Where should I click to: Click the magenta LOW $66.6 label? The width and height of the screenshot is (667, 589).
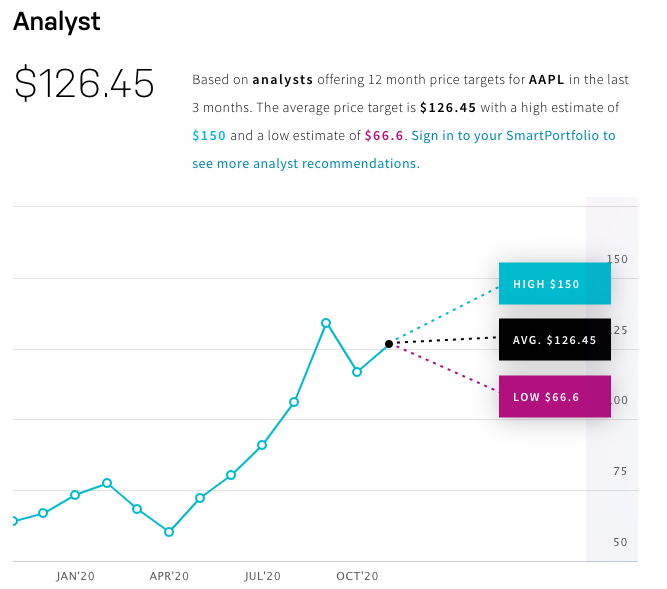[554, 397]
